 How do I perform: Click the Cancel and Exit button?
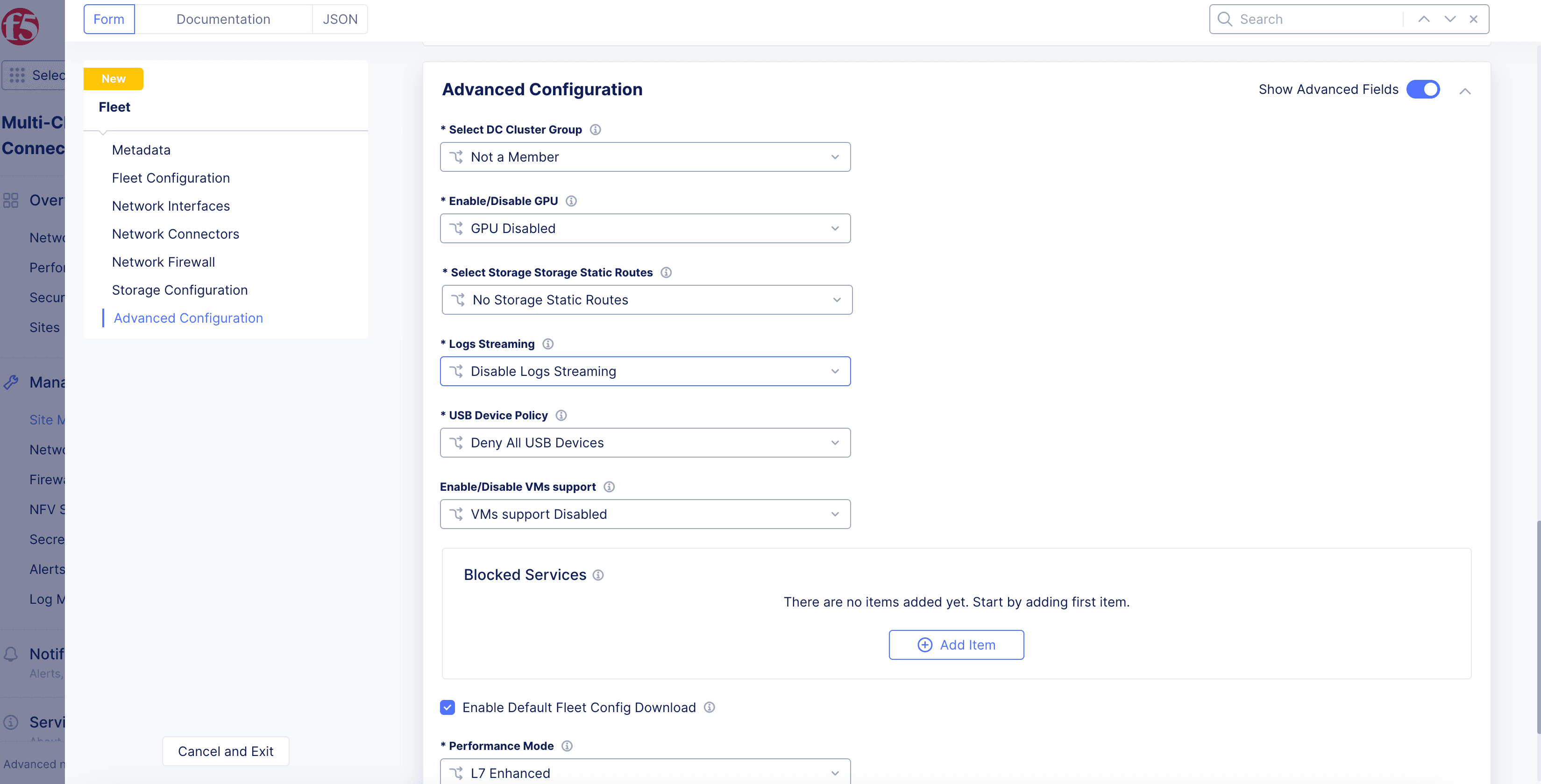226,752
